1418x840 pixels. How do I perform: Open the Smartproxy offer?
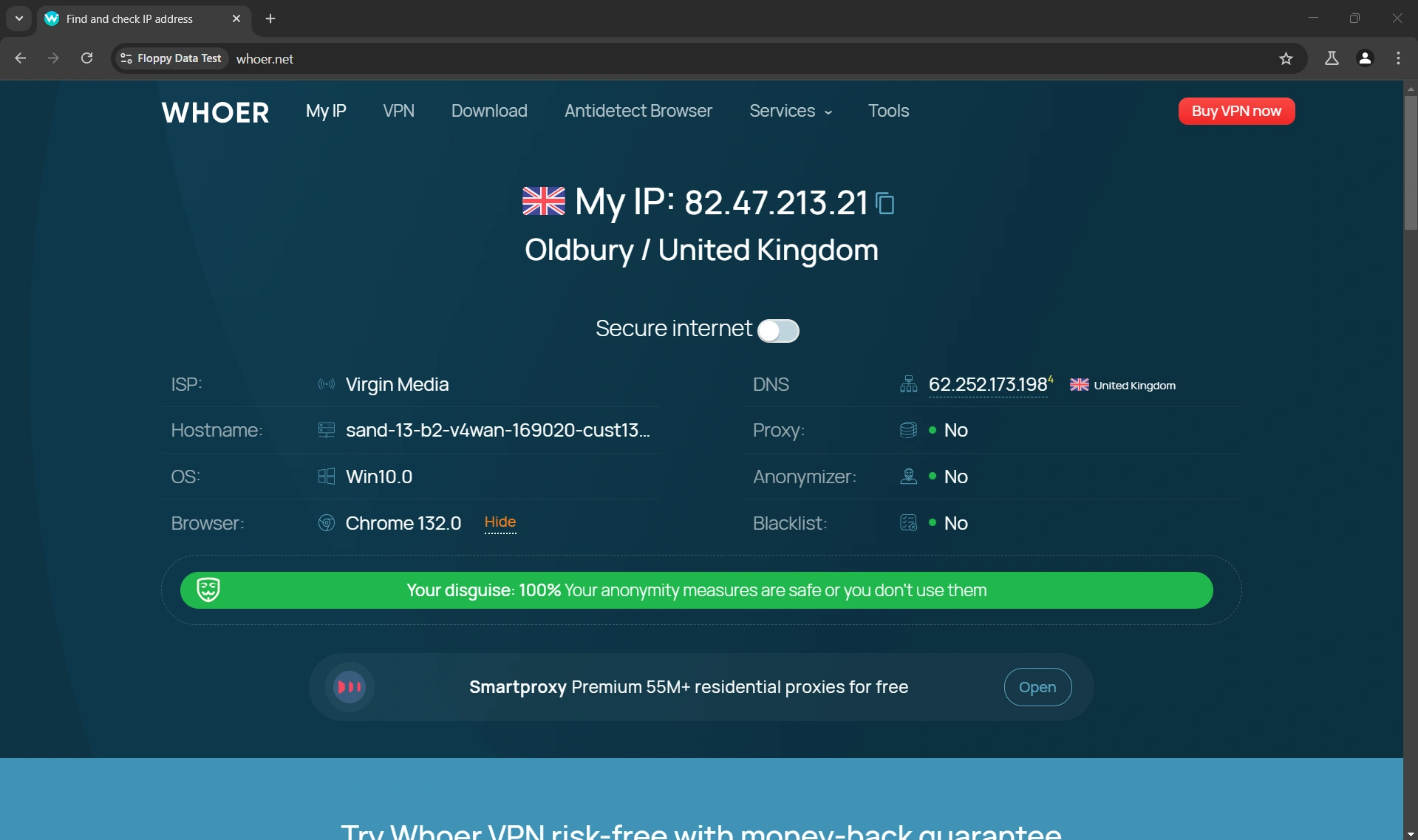coord(1037,687)
